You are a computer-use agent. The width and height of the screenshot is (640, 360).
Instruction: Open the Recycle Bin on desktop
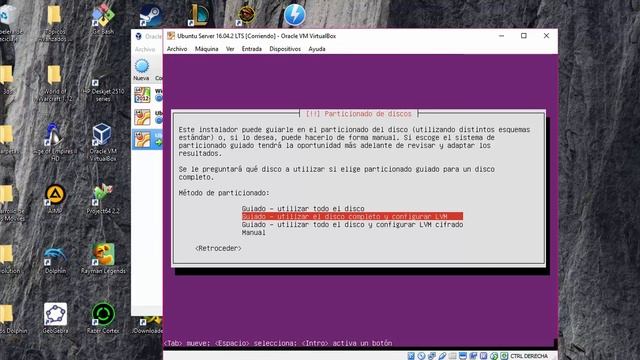[x=9, y=23]
